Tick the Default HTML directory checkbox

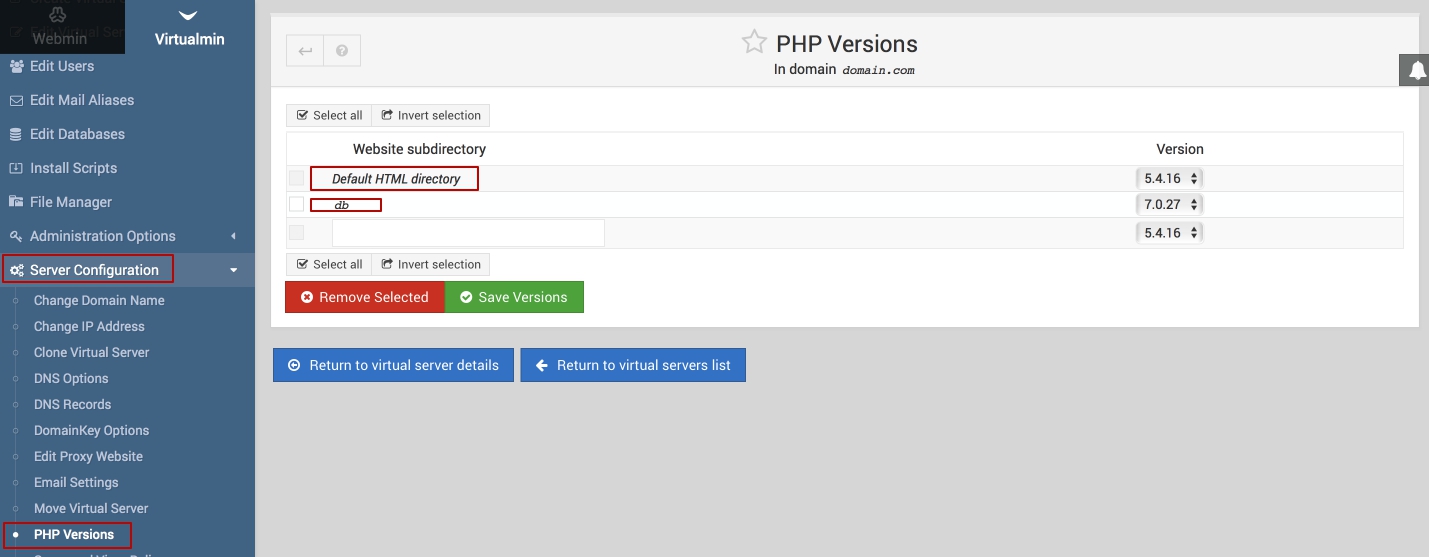tap(296, 178)
